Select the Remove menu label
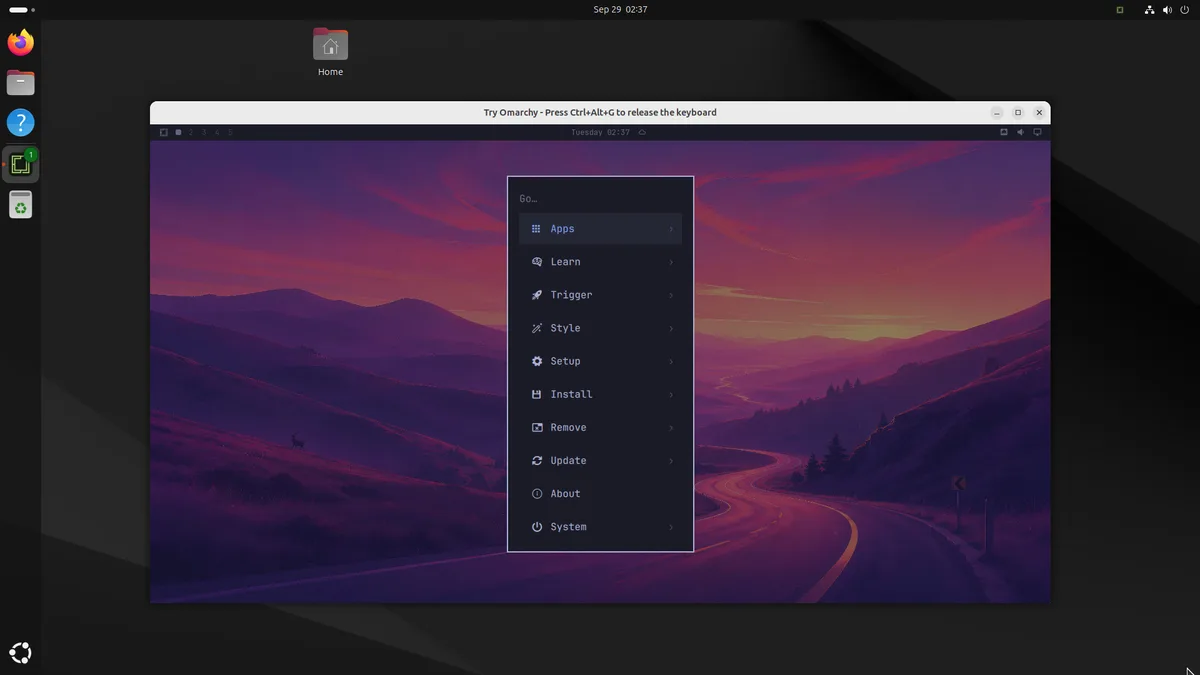The image size is (1200, 675). click(568, 427)
